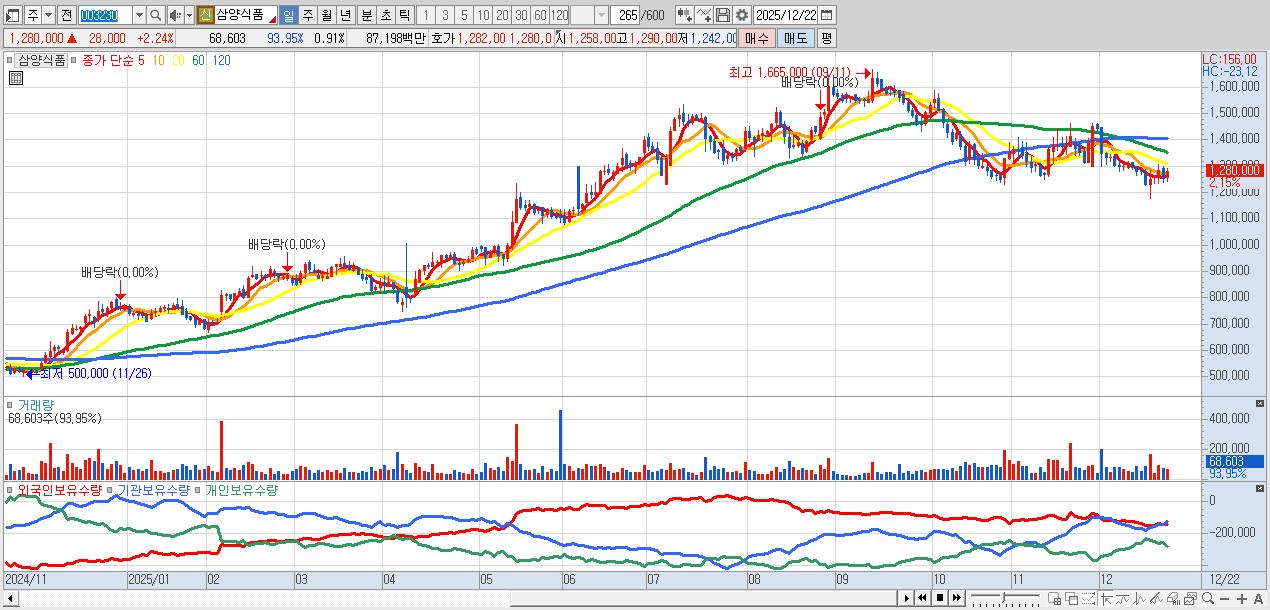Click the crosshair cursor tool icon
1270x610 pixels.
(x=1108, y=598)
